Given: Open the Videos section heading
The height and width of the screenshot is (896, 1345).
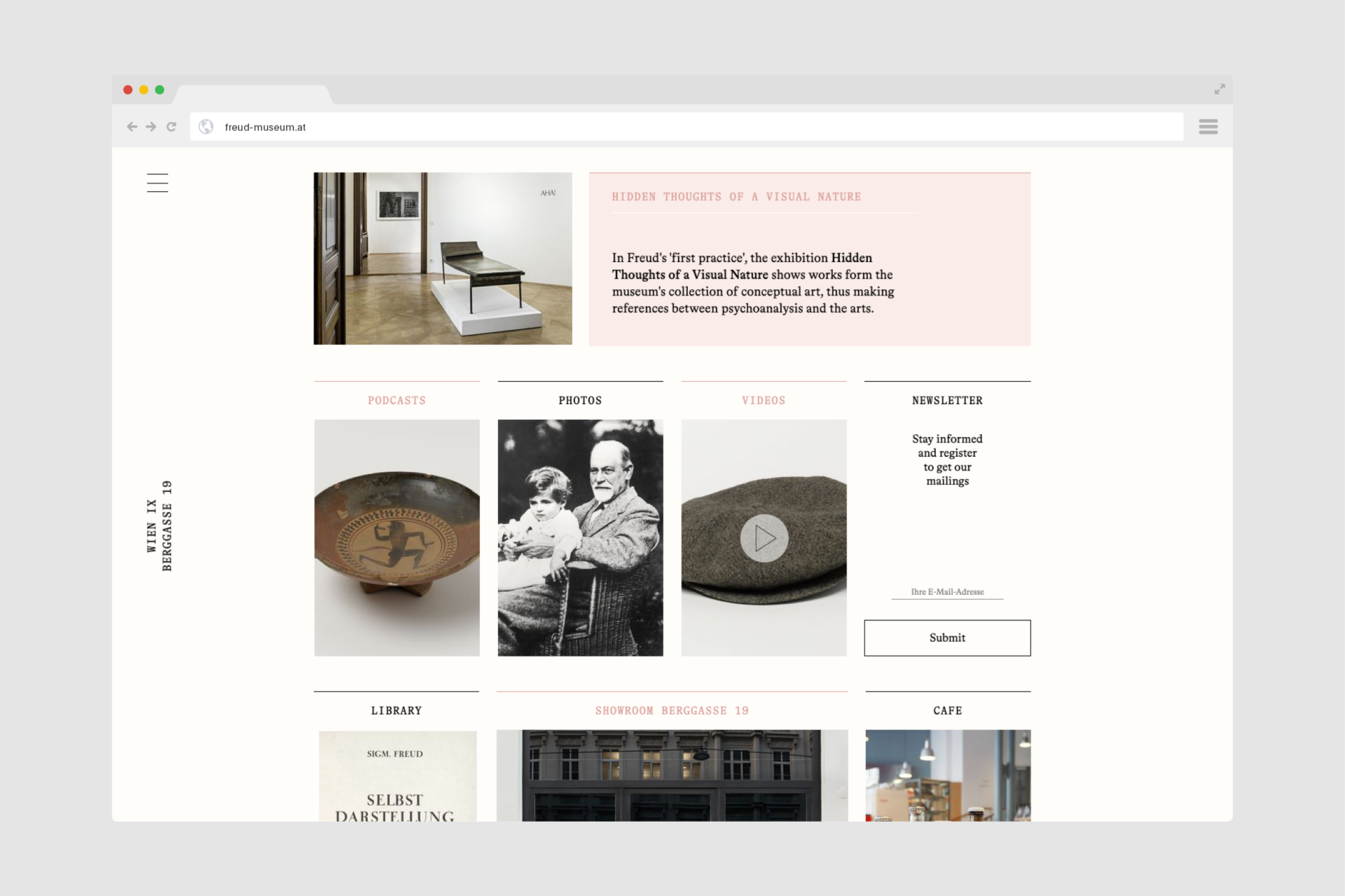Looking at the screenshot, I should [764, 401].
